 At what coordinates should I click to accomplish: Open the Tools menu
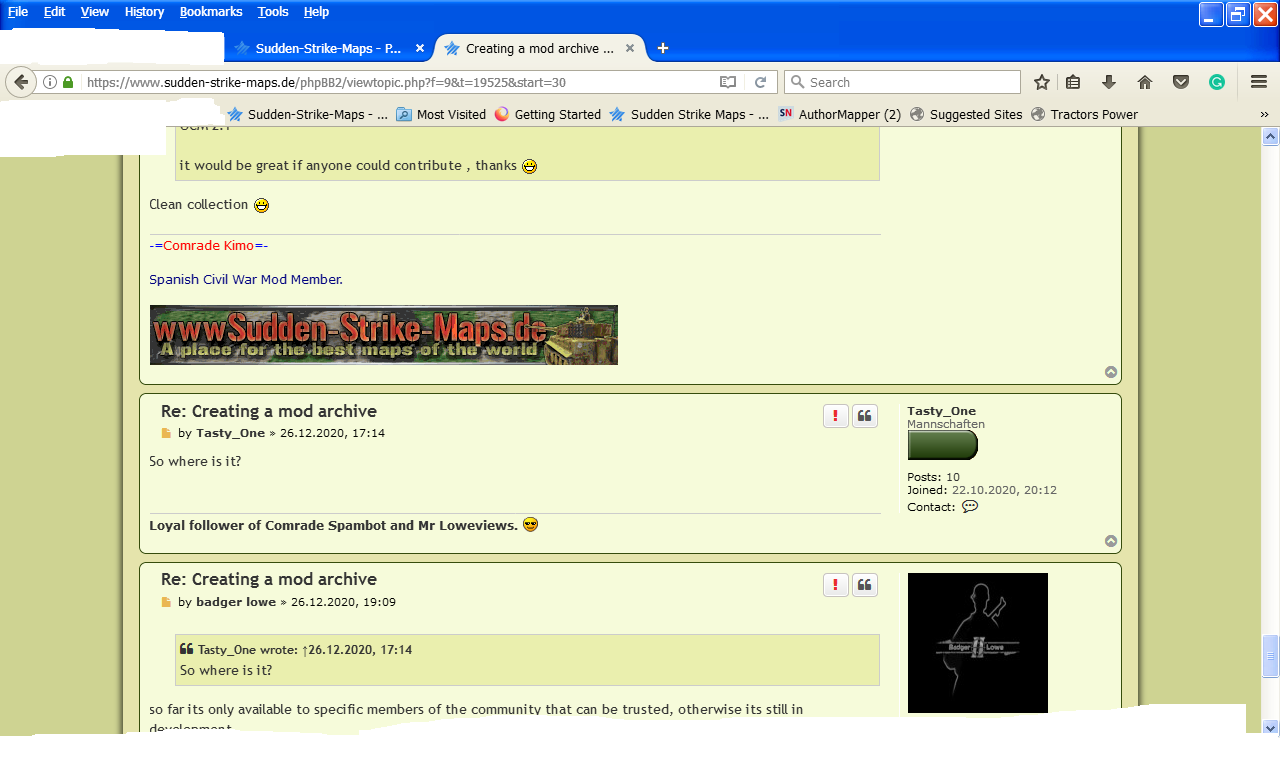[273, 12]
